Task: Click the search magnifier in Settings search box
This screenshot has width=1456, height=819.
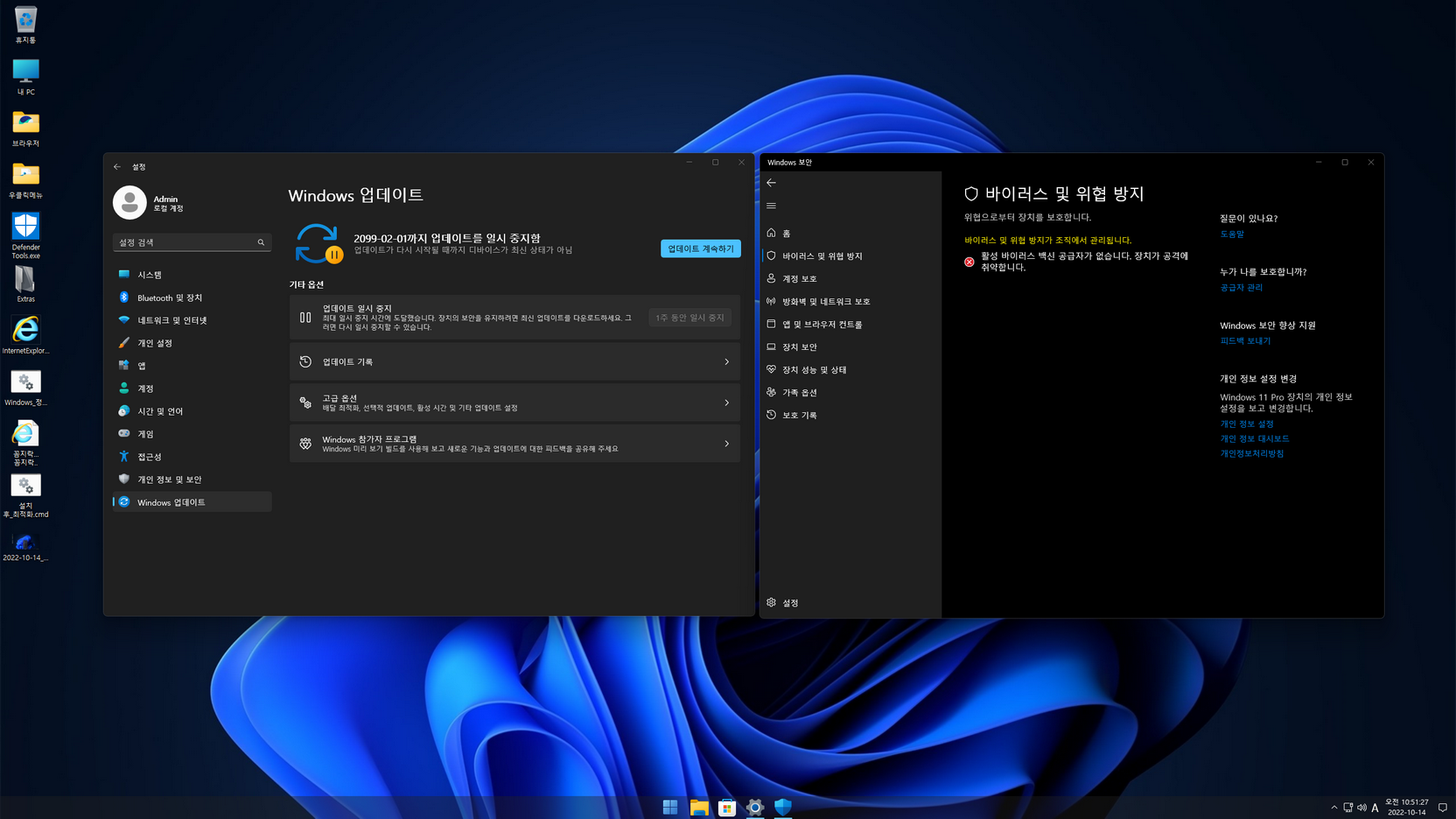Action: point(261,242)
